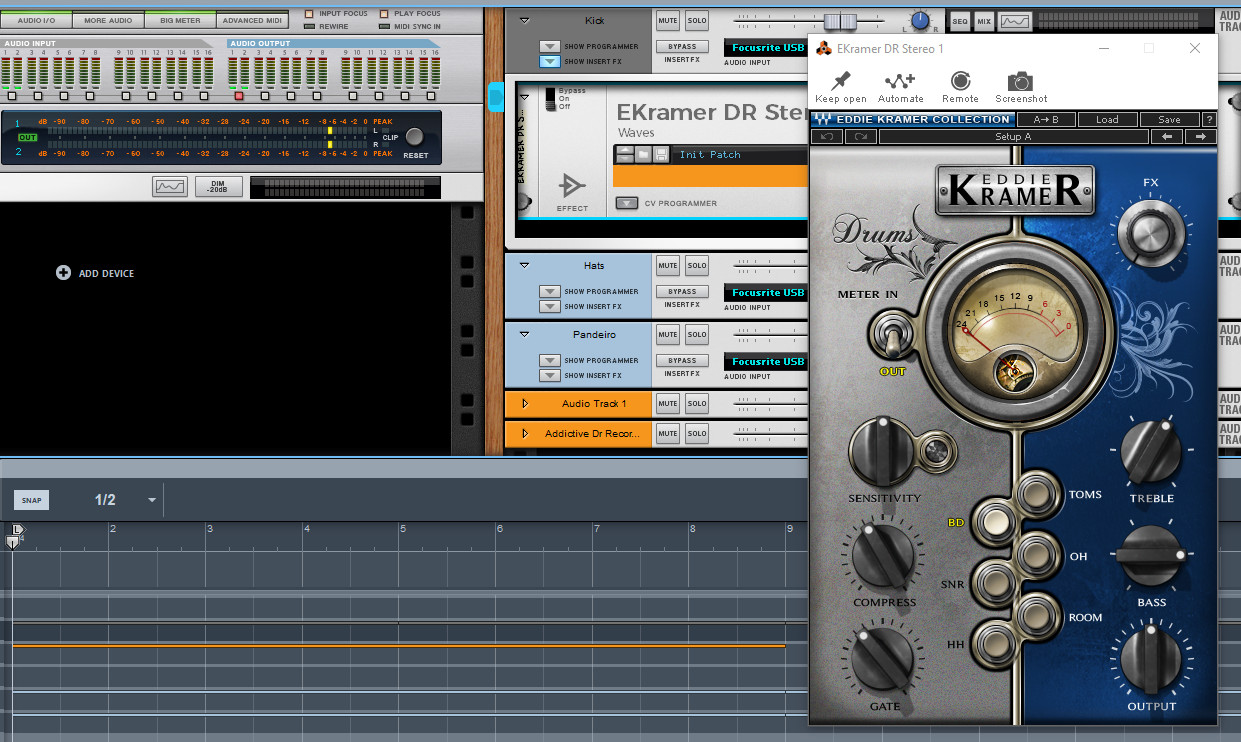Click the Output knob
The image size is (1241, 742).
1151,660
